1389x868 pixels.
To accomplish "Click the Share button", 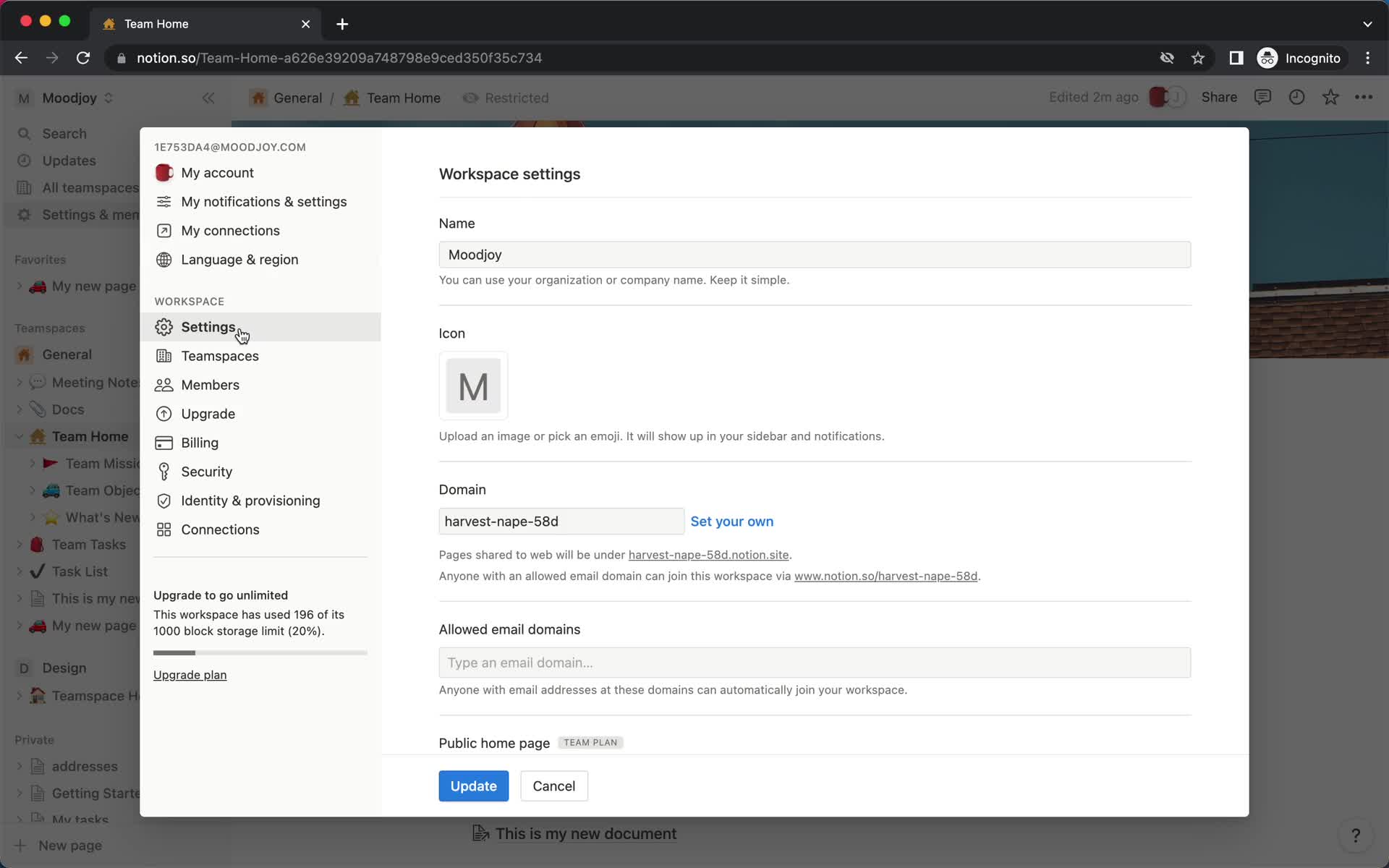I will coord(1219,97).
